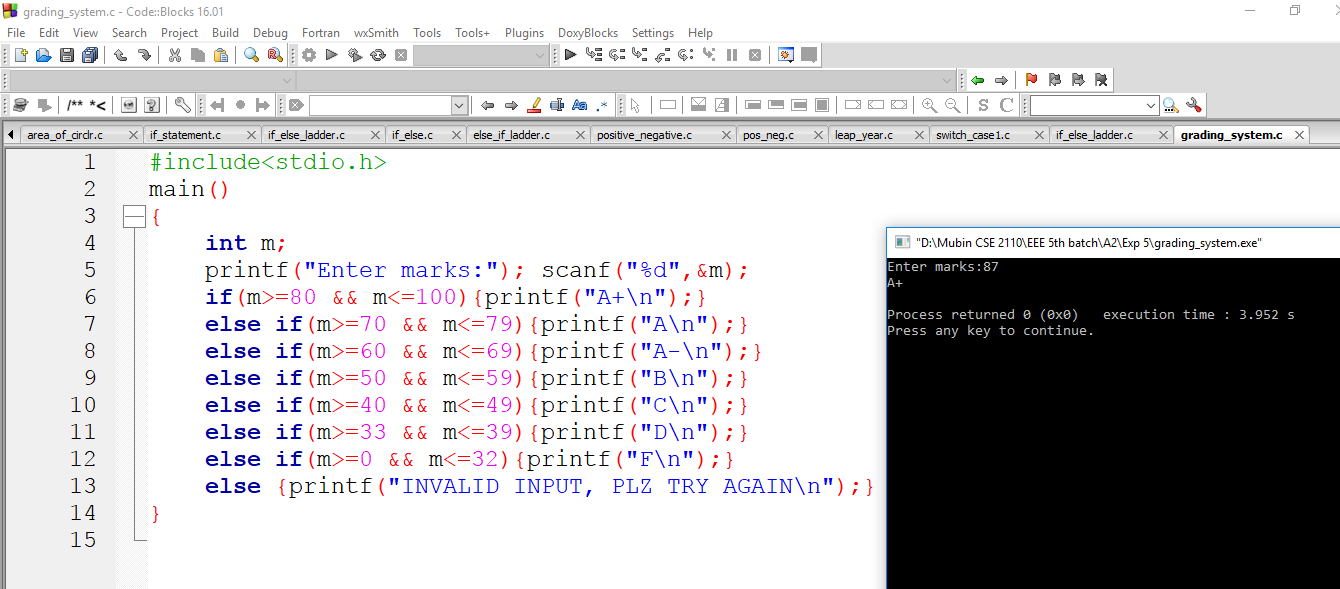The height and width of the screenshot is (589, 1340).
Task: Click the Paste icon in the main toolbar
Action: tap(219, 55)
